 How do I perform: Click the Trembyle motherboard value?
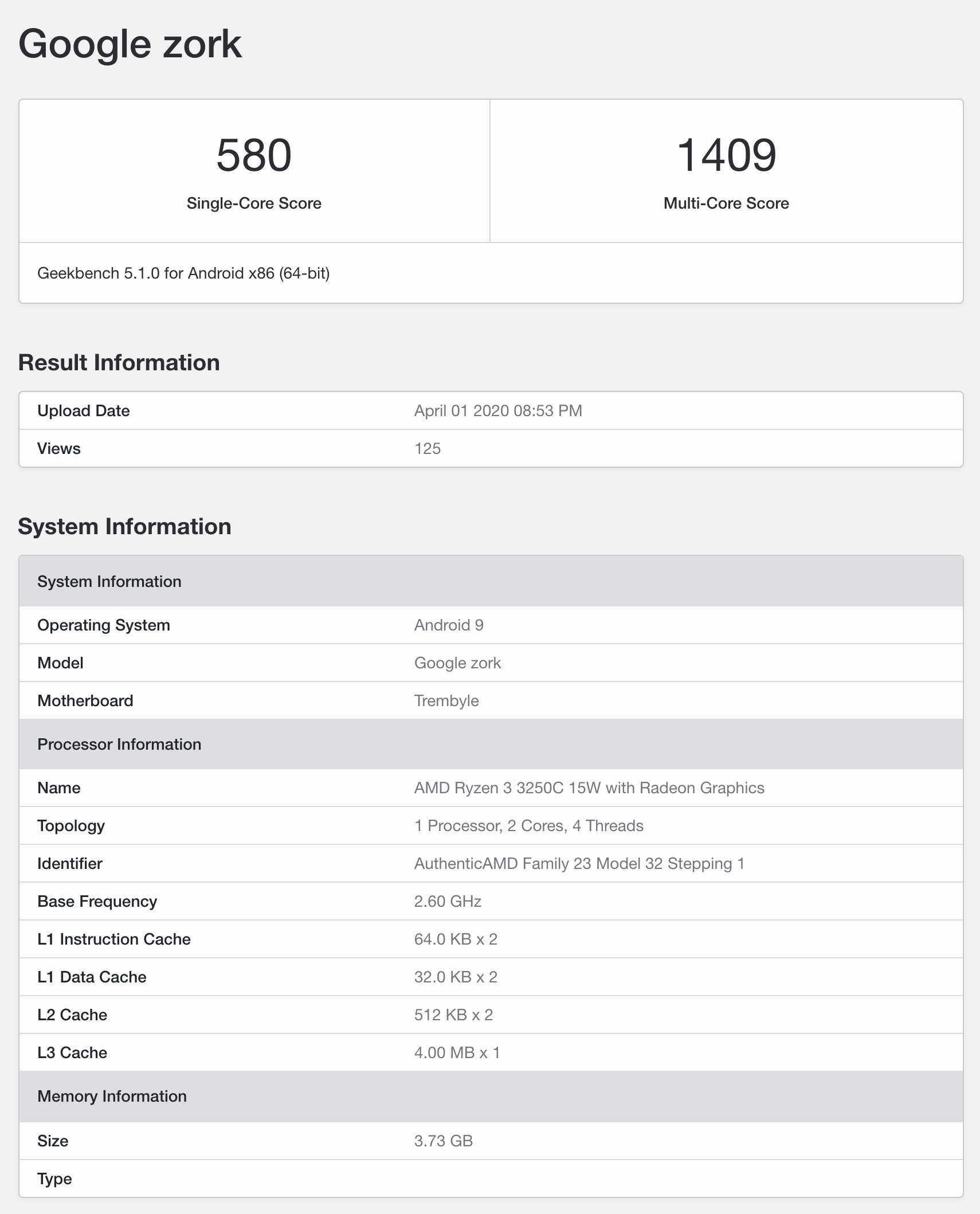coord(446,701)
